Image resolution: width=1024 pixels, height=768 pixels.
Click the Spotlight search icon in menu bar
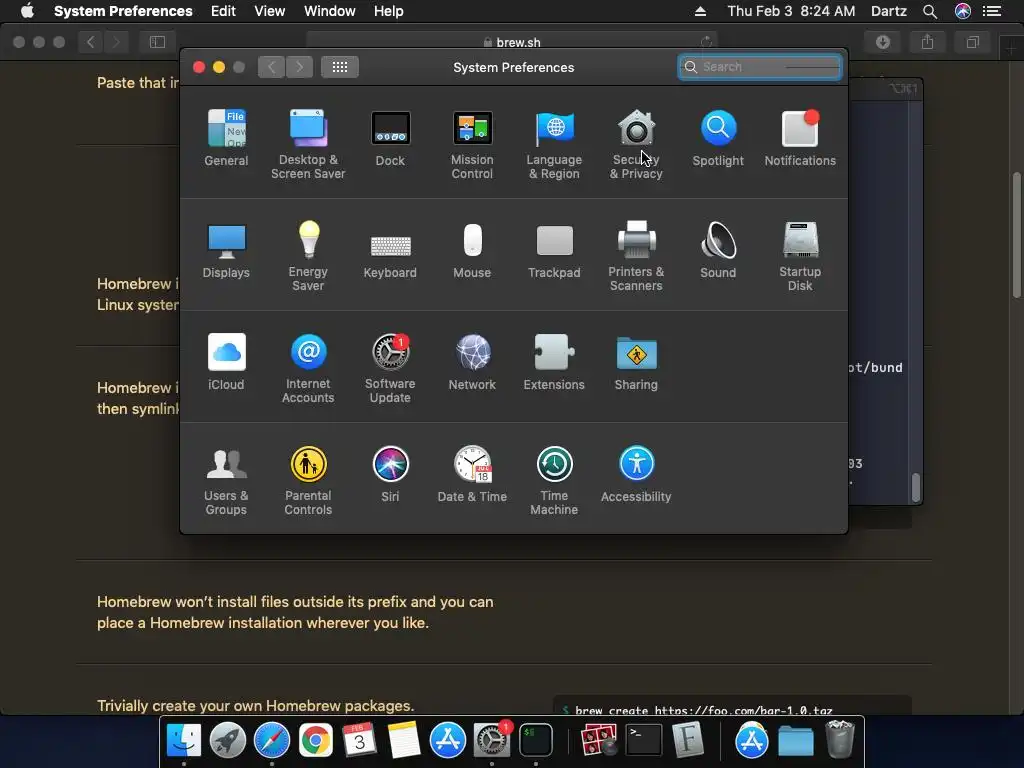[x=930, y=11]
